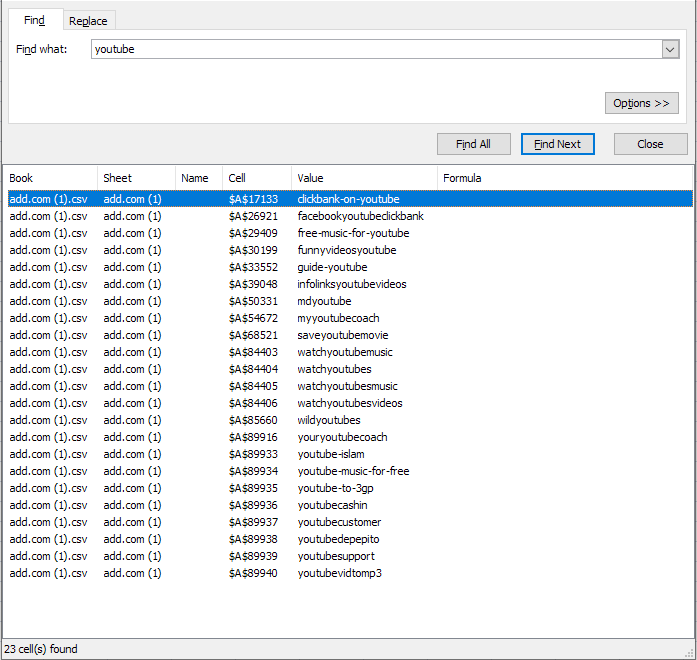Click cell reference $A$84404
697x660 pixels.
[x=253, y=369]
